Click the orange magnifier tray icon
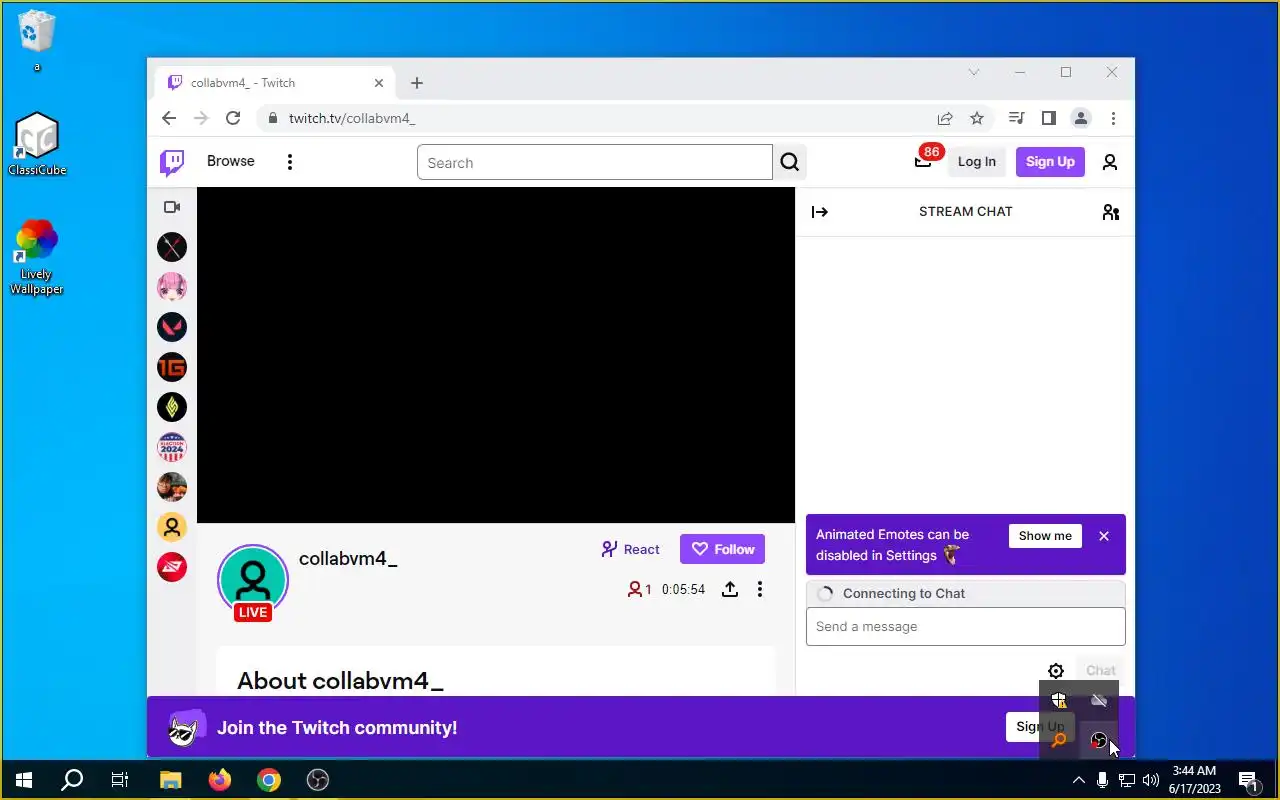Viewport: 1280px width, 800px height. [1058, 740]
